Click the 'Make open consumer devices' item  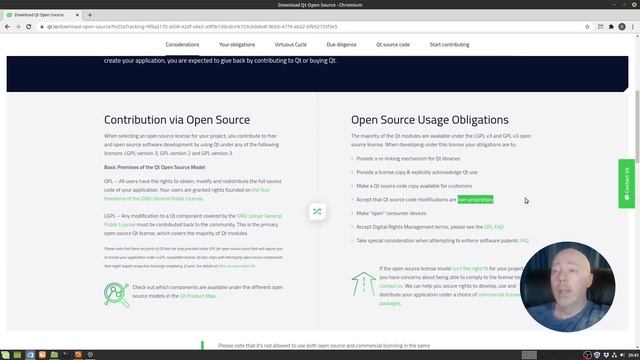tap(391, 213)
